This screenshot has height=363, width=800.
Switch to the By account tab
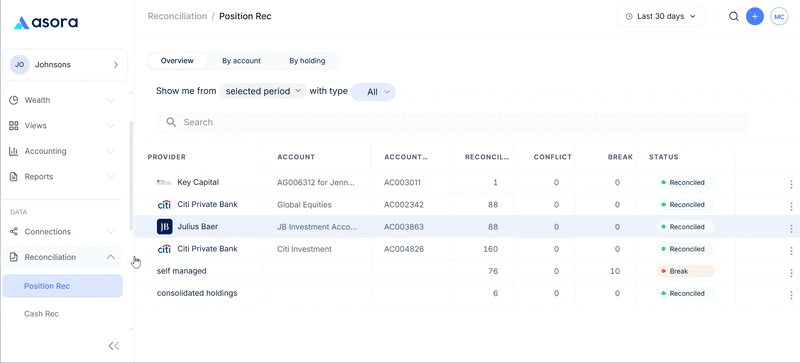(241, 61)
